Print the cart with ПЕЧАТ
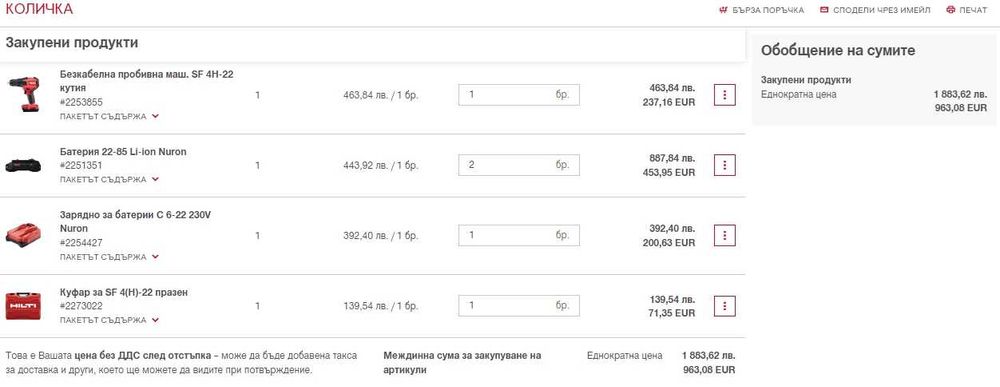 click(967, 10)
